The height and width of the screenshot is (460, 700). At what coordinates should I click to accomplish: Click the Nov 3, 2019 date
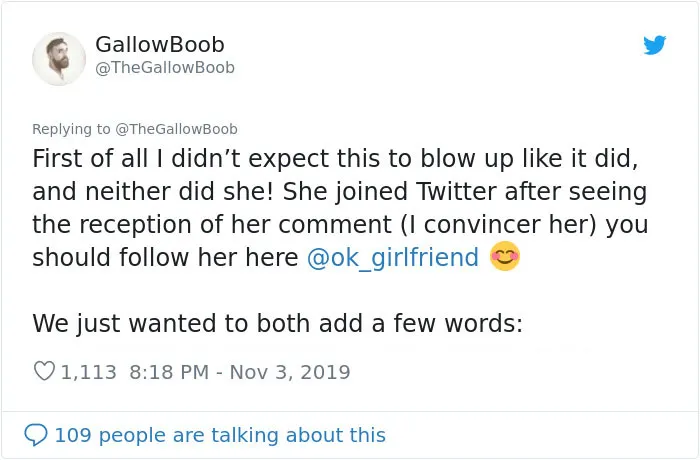(x=290, y=372)
